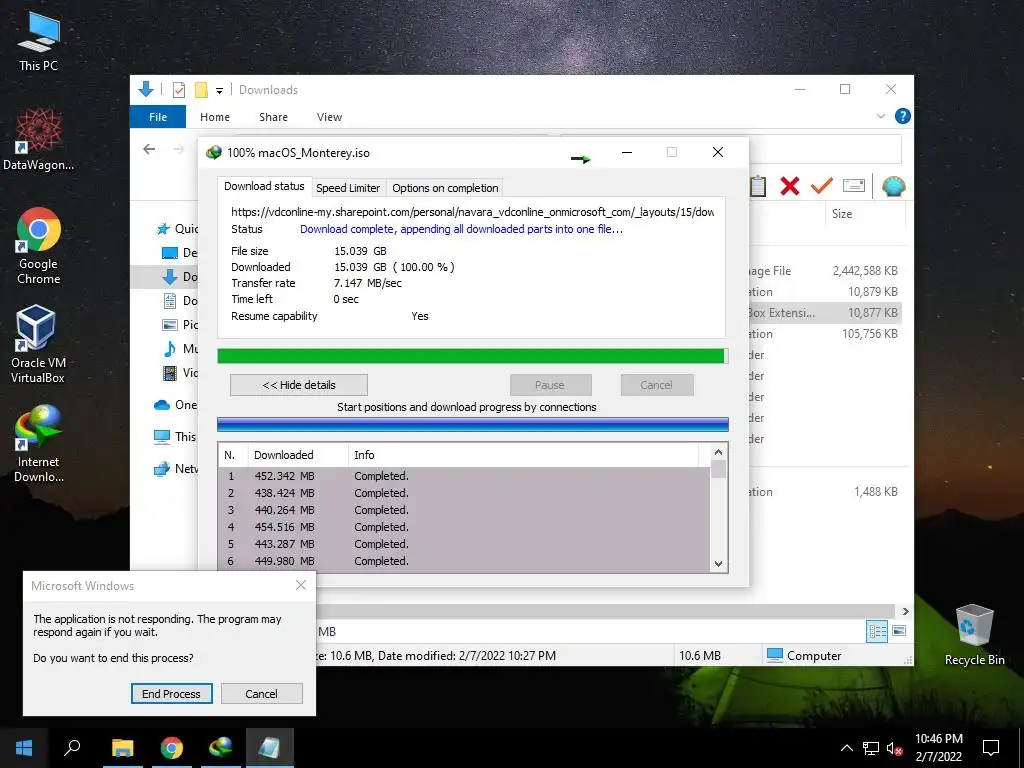Select Documents in navigation pane
1024x768 pixels.
coord(180,301)
